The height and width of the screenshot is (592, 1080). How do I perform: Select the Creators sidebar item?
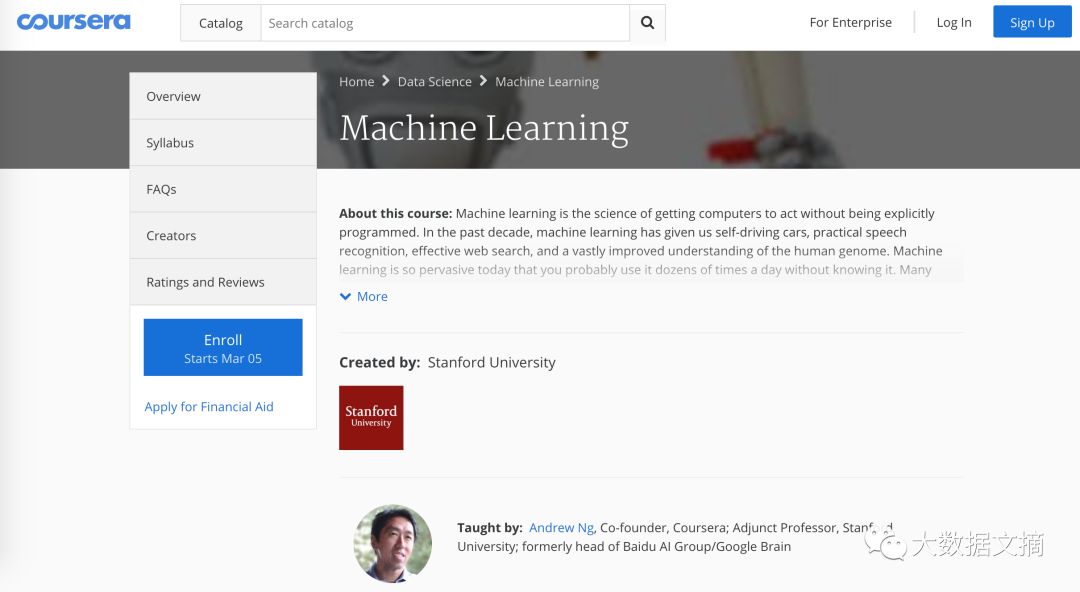tap(223, 236)
